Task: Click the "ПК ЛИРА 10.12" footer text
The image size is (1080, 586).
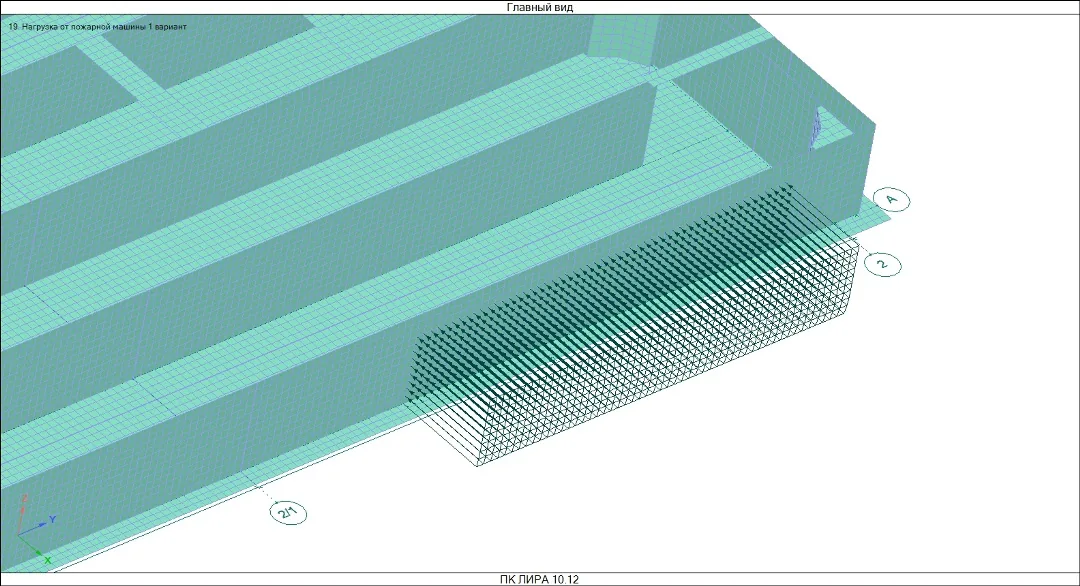Action: coord(539,579)
